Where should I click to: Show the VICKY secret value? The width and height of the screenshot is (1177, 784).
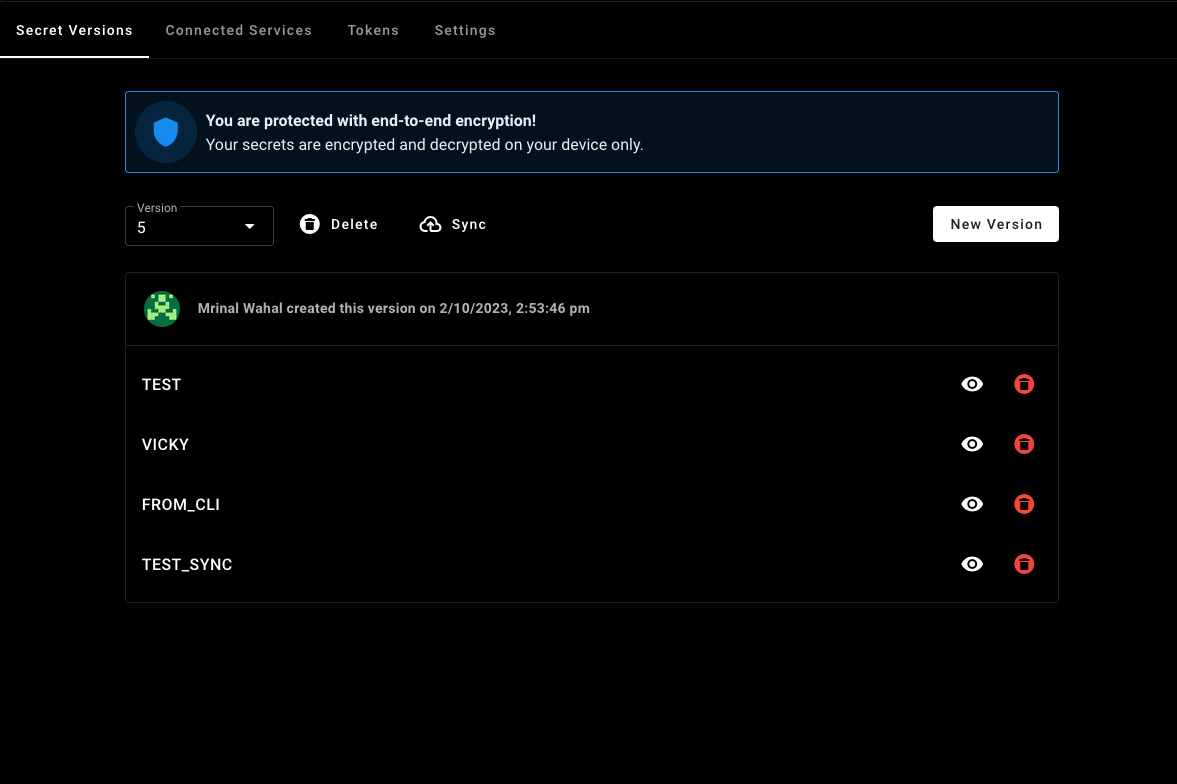(x=971, y=444)
